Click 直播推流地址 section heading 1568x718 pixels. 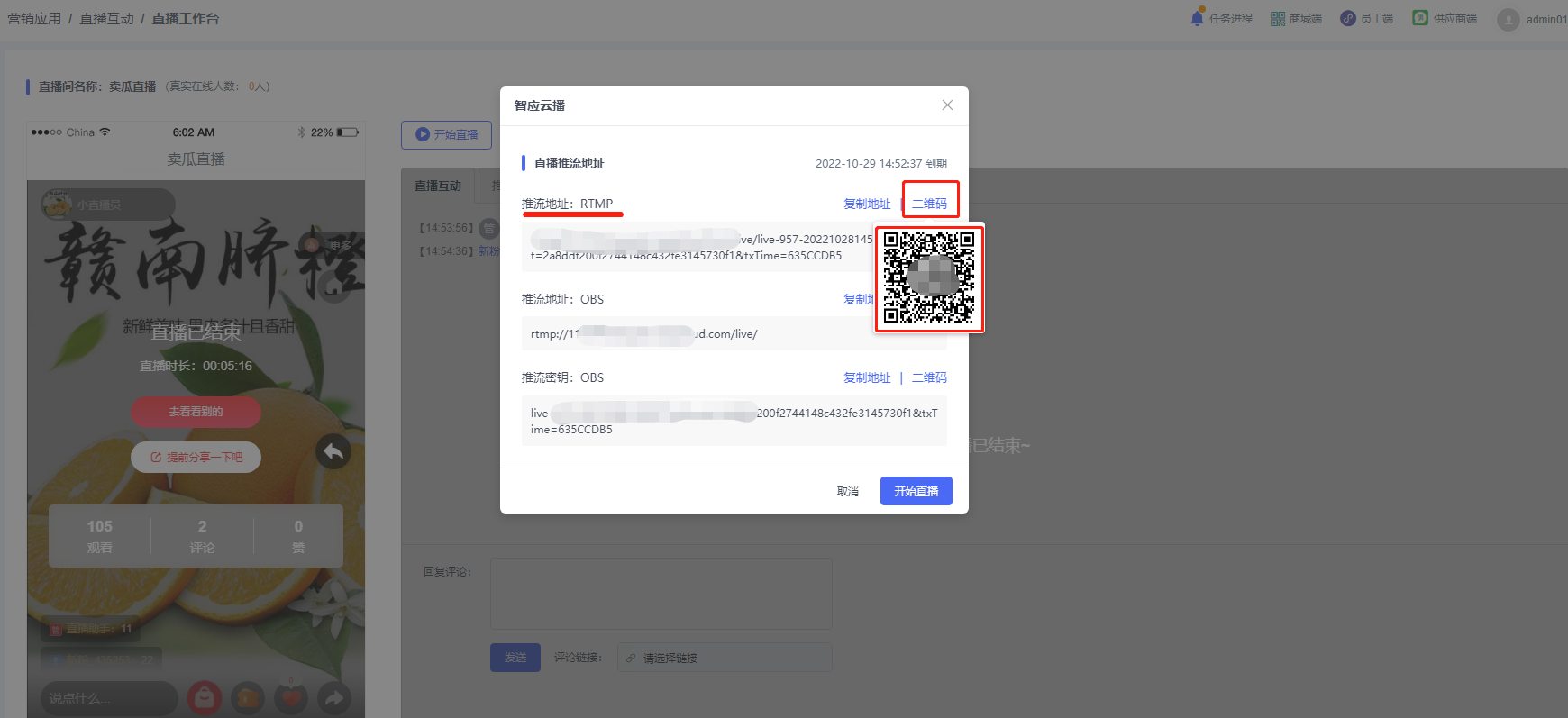[x=569, y=163]
